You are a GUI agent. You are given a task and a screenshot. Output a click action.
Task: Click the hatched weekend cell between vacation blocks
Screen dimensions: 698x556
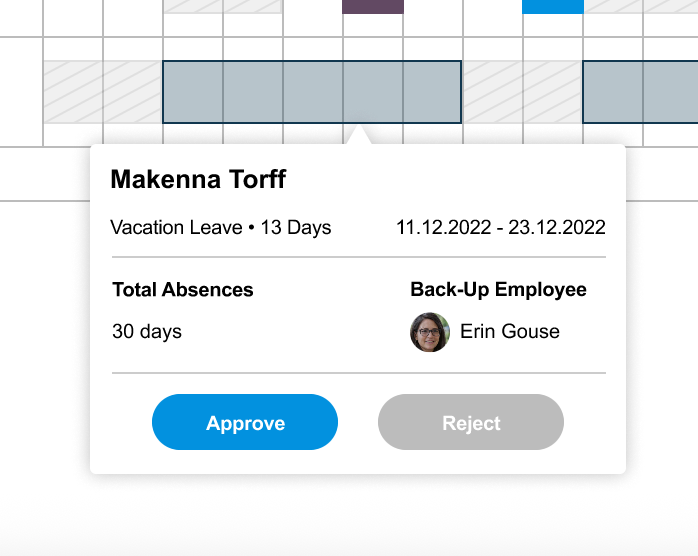522,92
